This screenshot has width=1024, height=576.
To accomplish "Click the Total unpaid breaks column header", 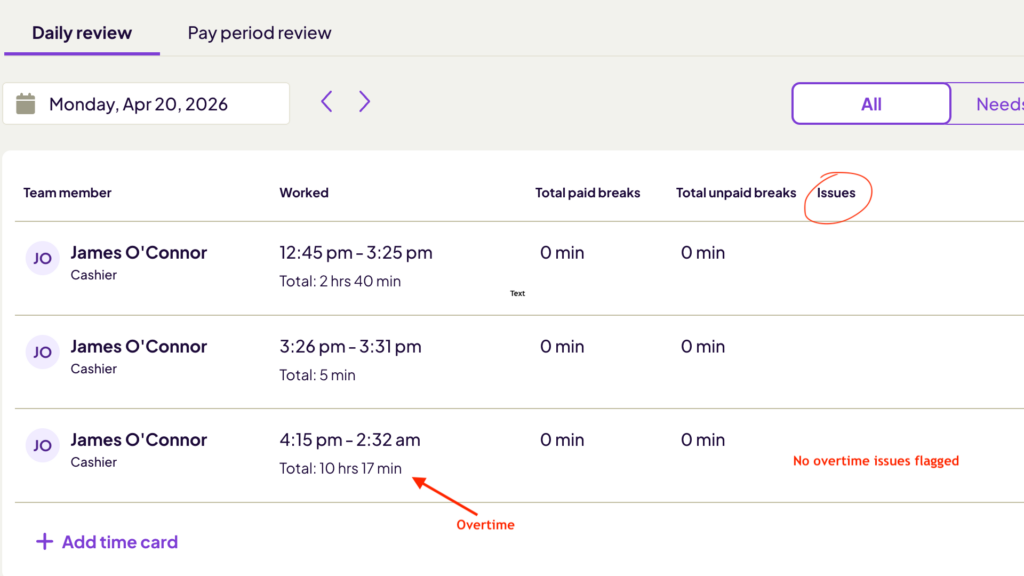I will (736, 193).
